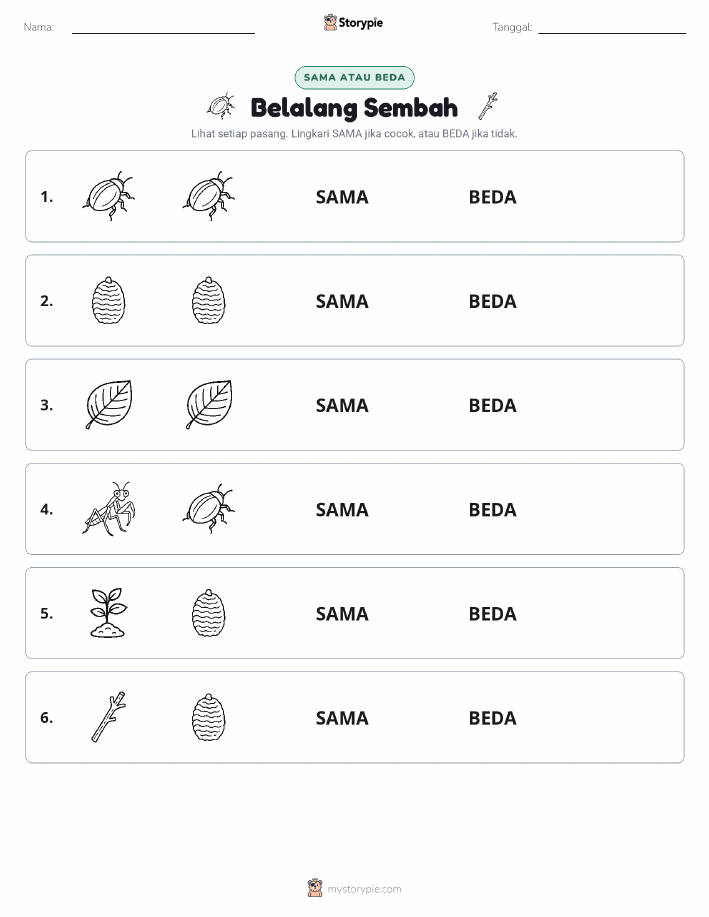Screen dimensions: 709x917
Task: Click the first leaf picture in row 3
Action: click(x=109, y=405)
